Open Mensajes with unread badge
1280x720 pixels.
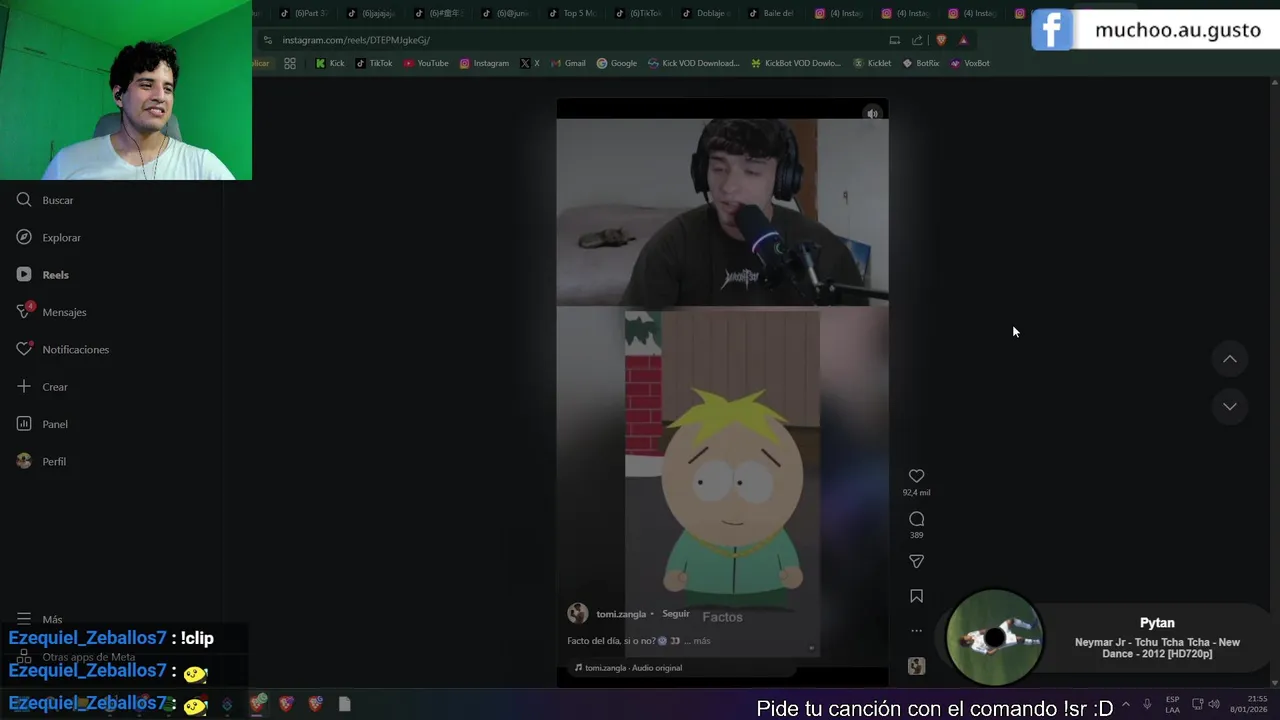(51, 312)
